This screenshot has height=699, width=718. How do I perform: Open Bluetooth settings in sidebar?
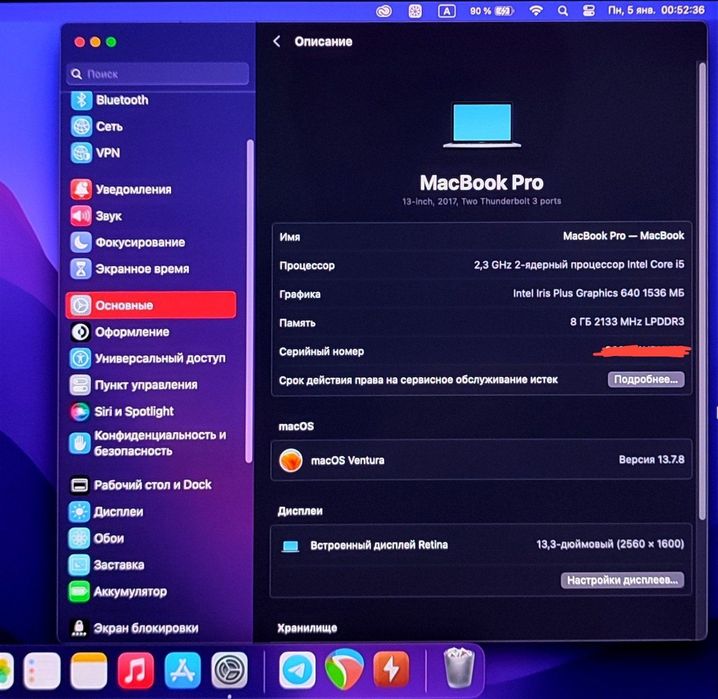click(x=110, y=100)
